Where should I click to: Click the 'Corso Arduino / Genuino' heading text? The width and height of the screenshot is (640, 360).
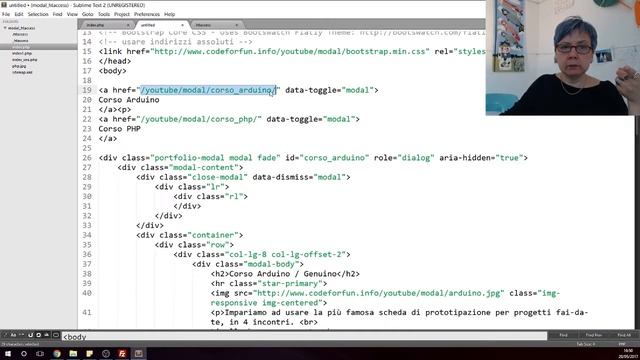point(284,274)
